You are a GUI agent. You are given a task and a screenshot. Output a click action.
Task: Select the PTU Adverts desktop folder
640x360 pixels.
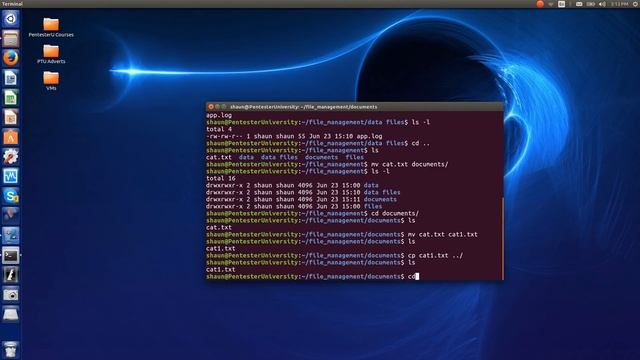pyautogui.click(x=51, y=54)
